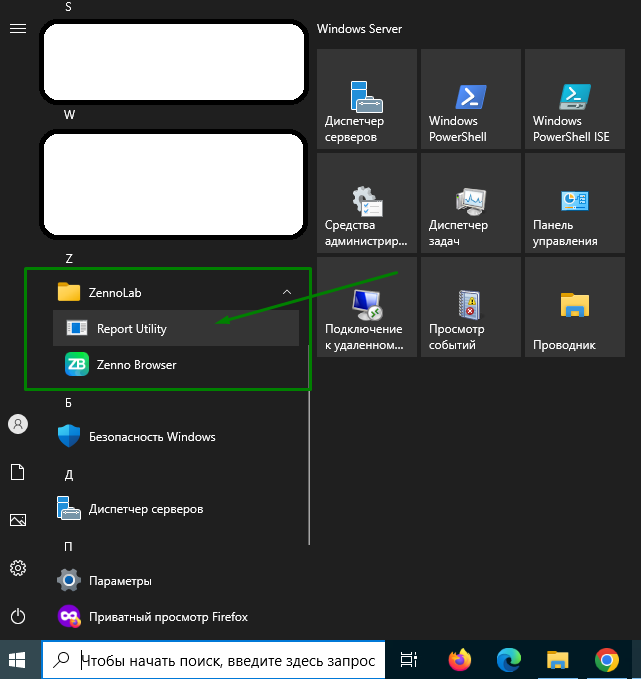
Task: Launch Microsoft Edge from the taskbar
Action: [508, 660]
